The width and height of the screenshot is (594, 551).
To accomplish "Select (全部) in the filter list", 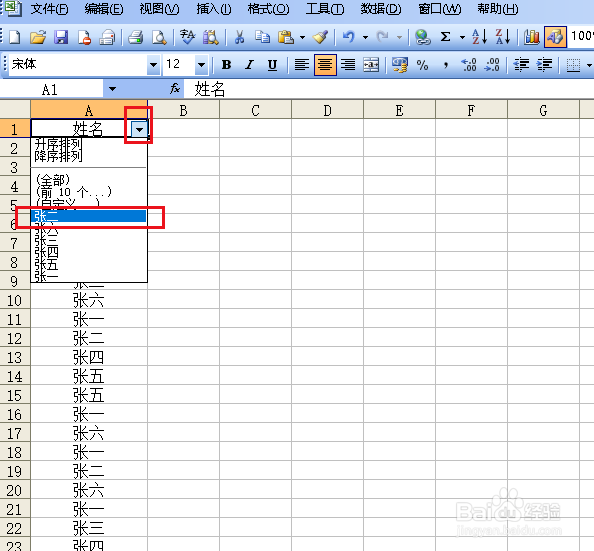I will tap(53, 180).
